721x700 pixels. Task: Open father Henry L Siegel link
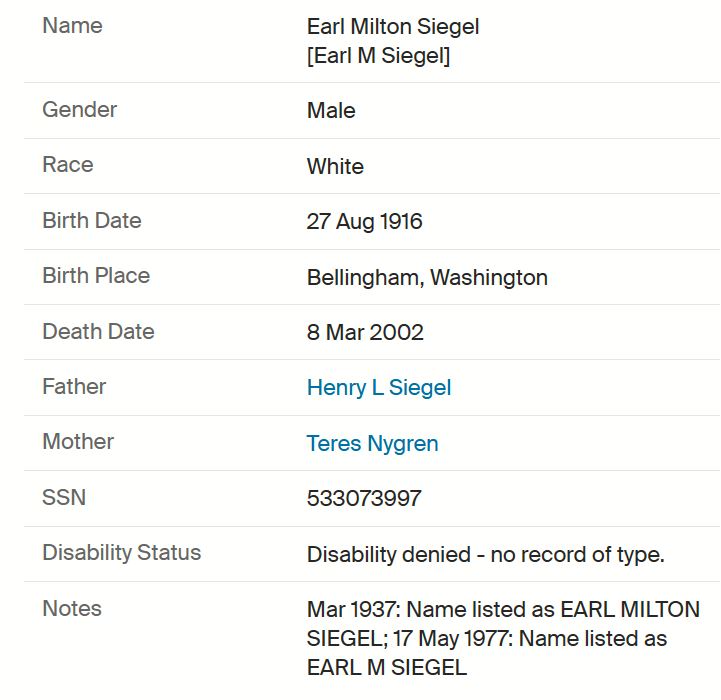[379, 387]
